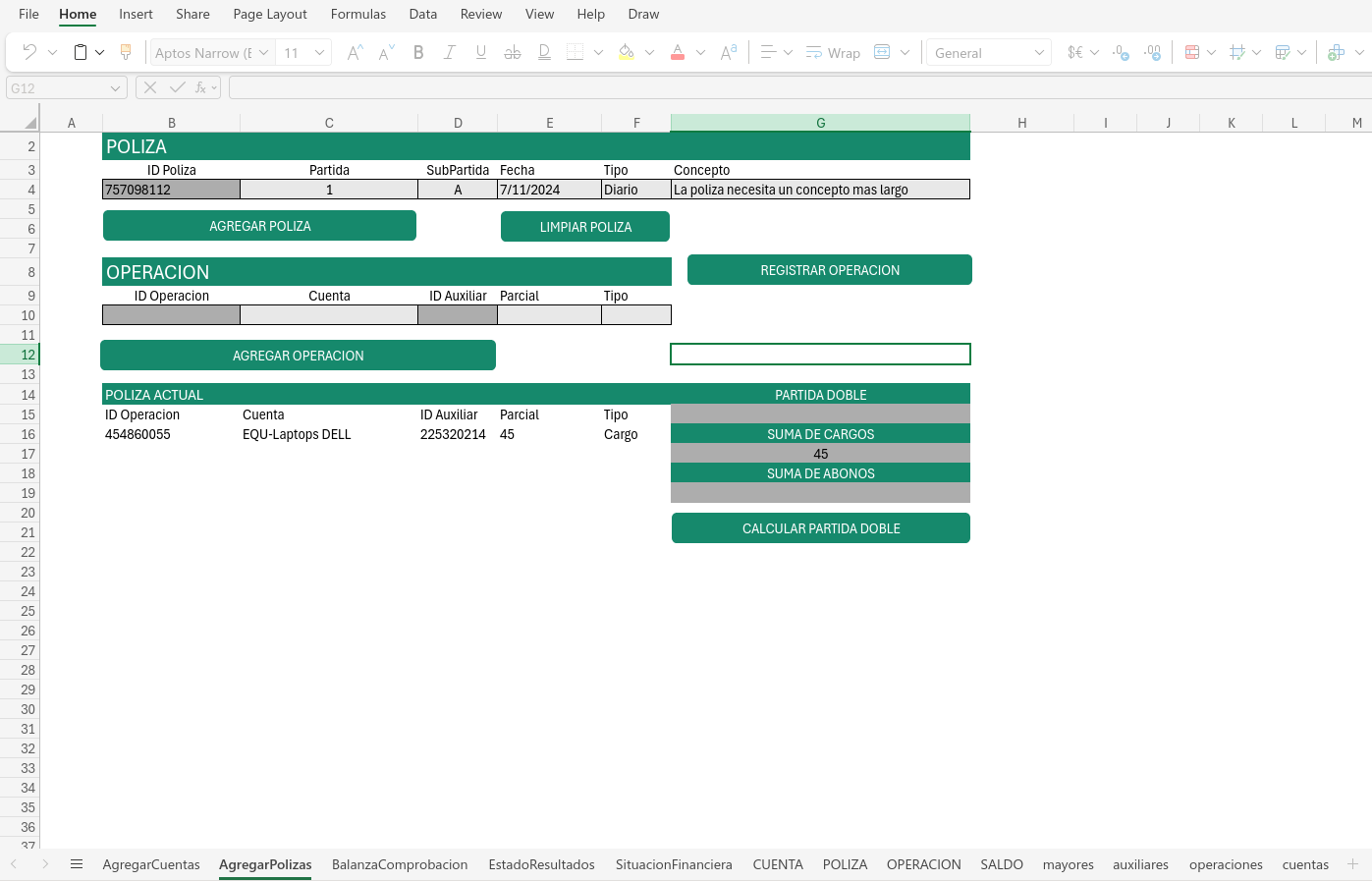The image size is (1372, 882).
Task: Open the auxiliares sheet tab
Action: 1140,864
